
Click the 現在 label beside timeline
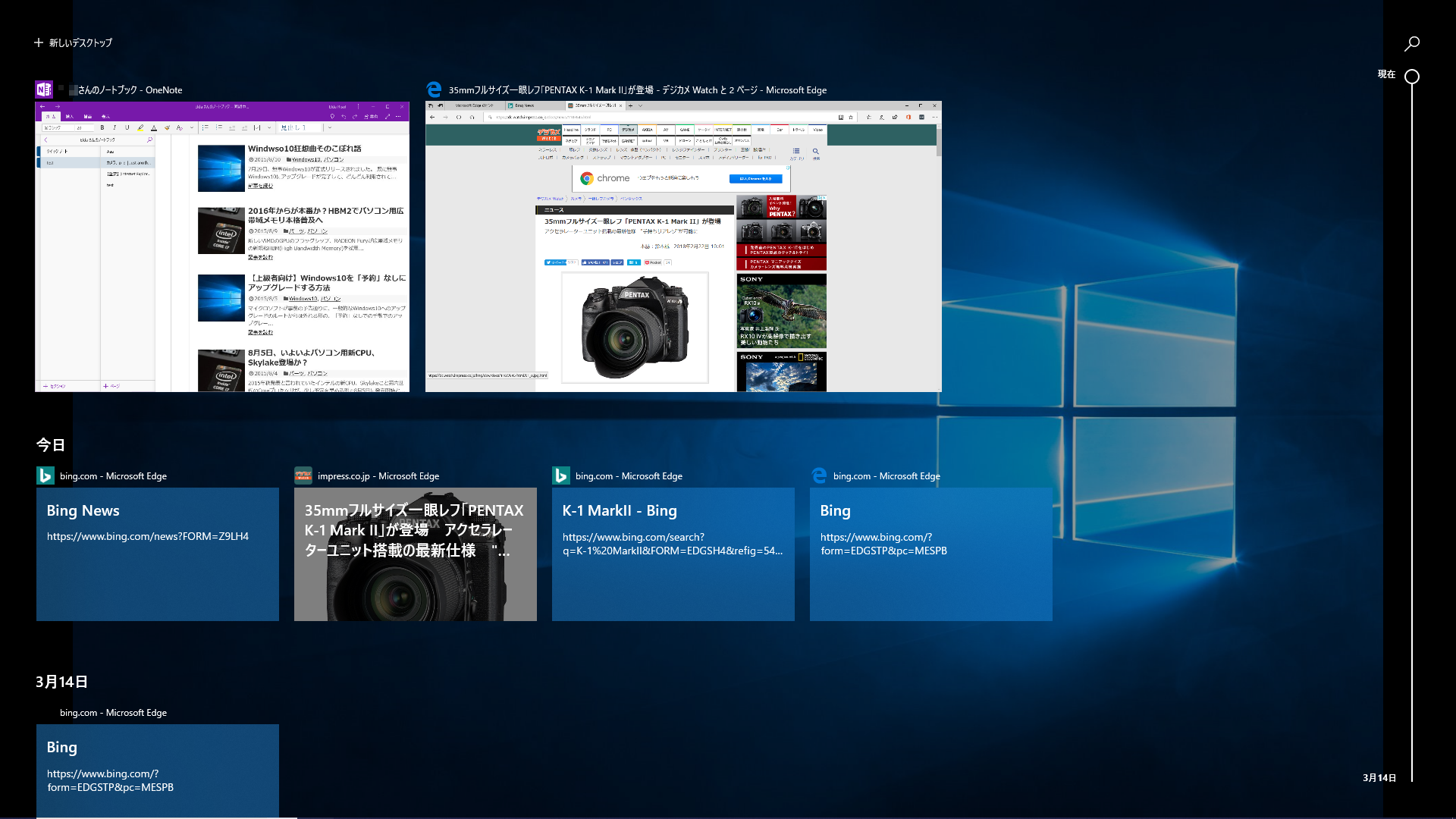(1386, 74)
